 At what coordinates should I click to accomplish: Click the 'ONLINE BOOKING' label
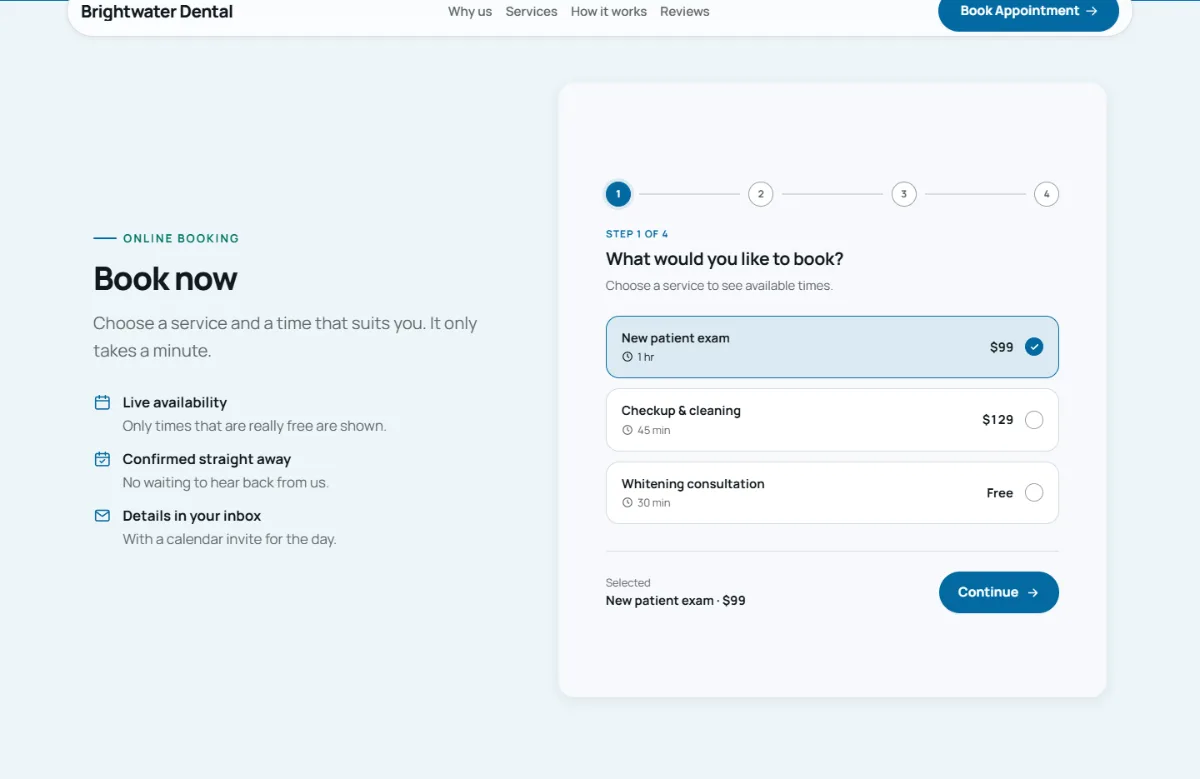[181, 239]
